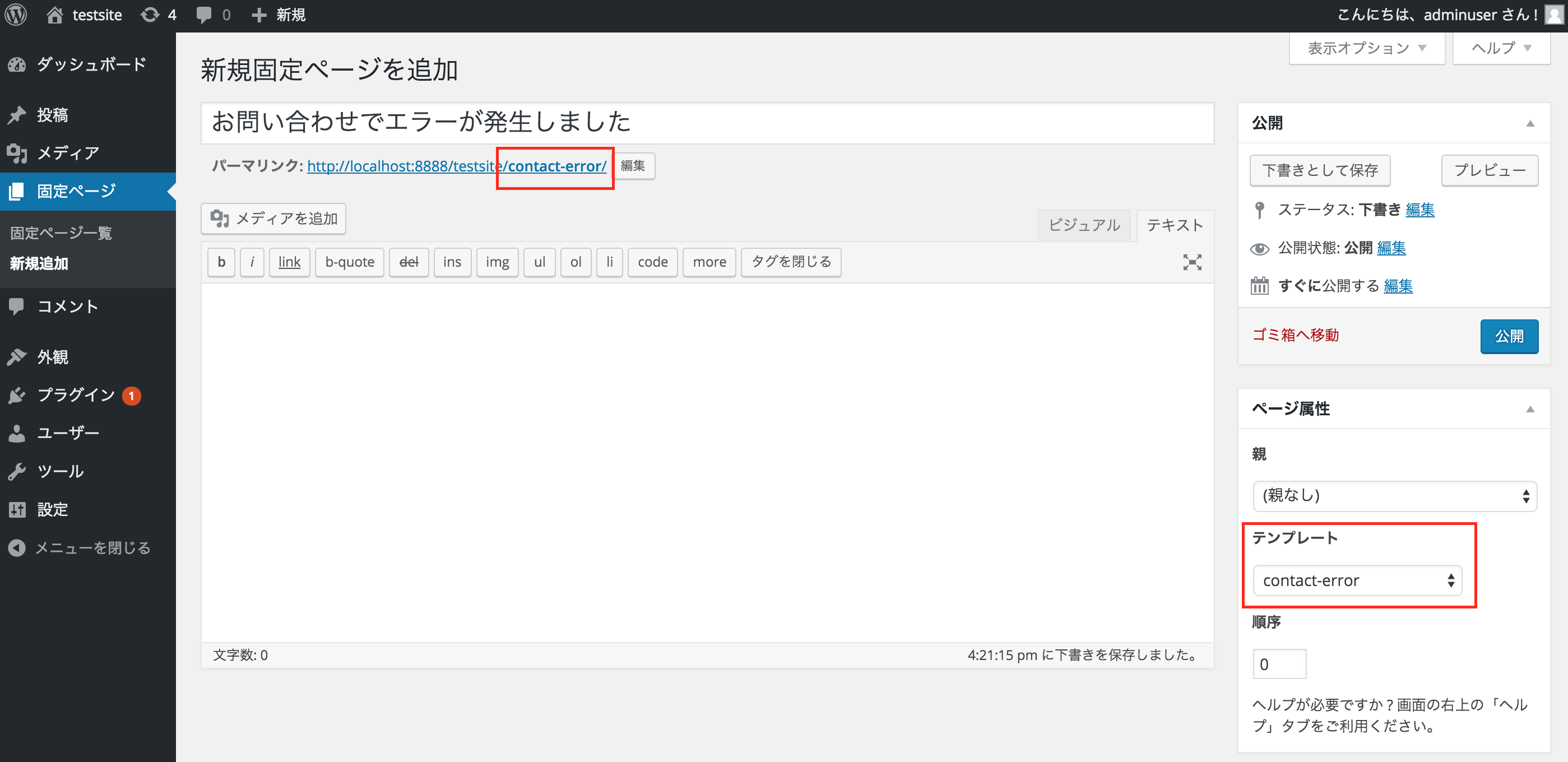
Task: Open the テンプレート dropdown showing contact-error
Action: (x=1358, y=580)
